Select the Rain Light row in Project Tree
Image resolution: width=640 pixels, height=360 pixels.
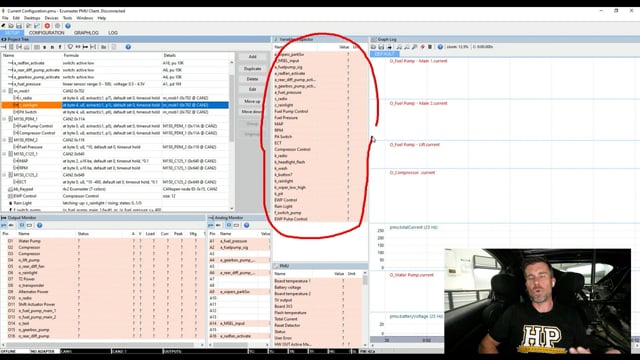click(115, 203)
